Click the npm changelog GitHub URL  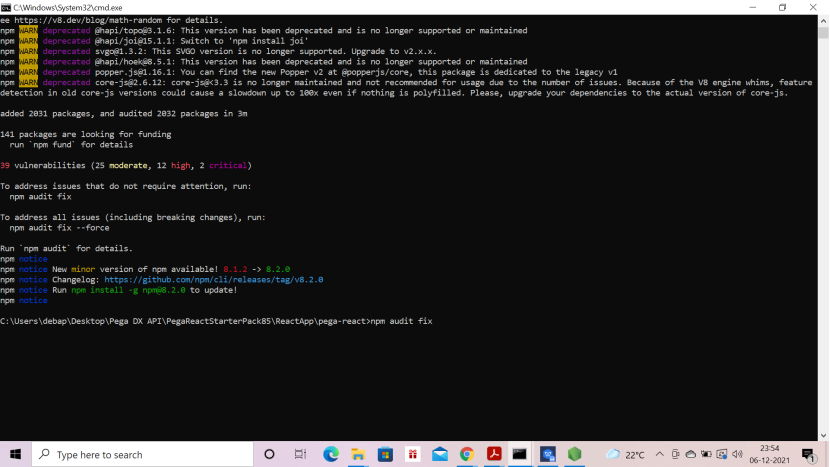tap(213, 280)
